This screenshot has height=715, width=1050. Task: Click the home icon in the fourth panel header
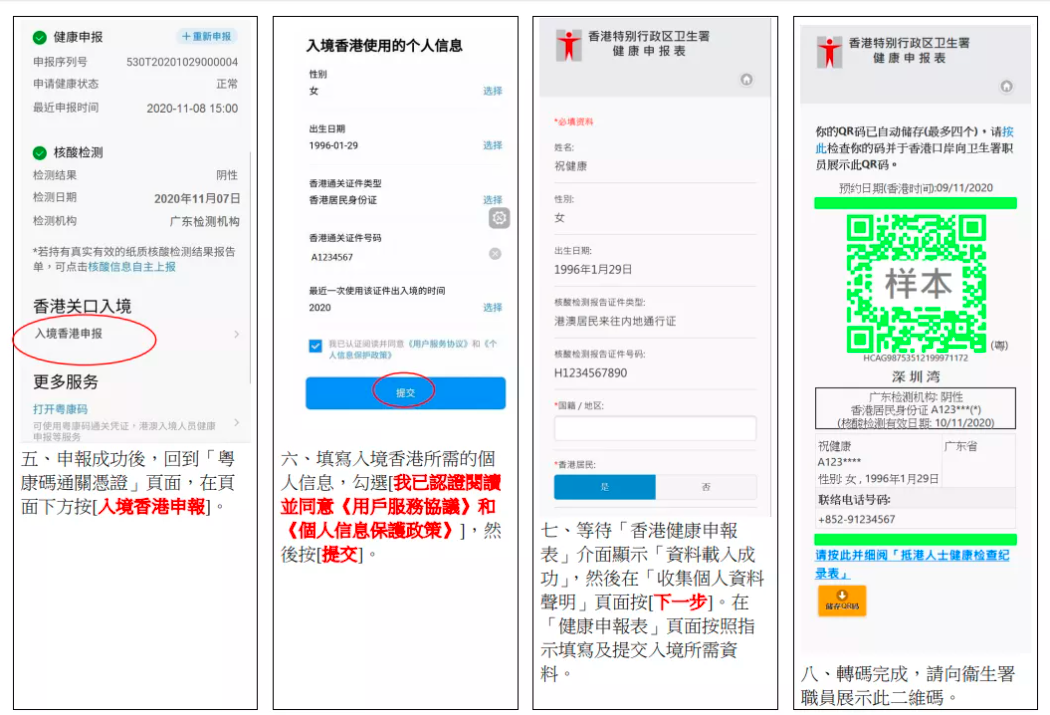pos(1006,86)
